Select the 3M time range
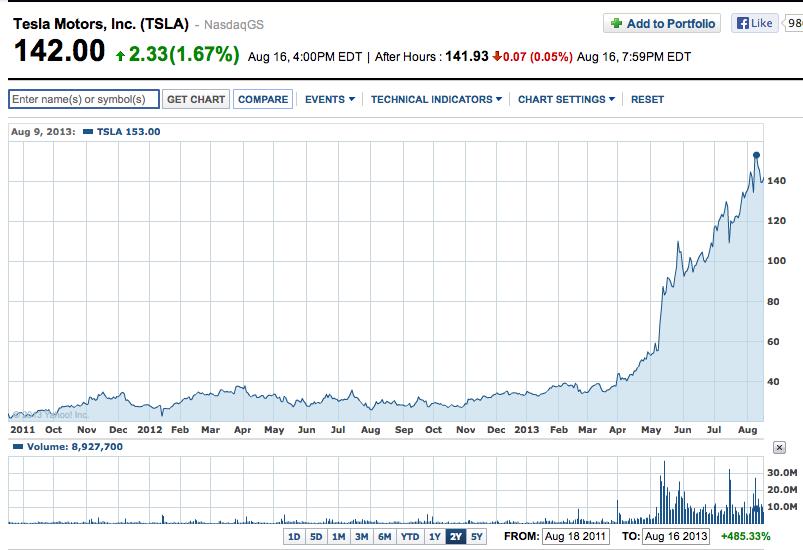This screenshot has height=550, width=803. coord(362,537)
